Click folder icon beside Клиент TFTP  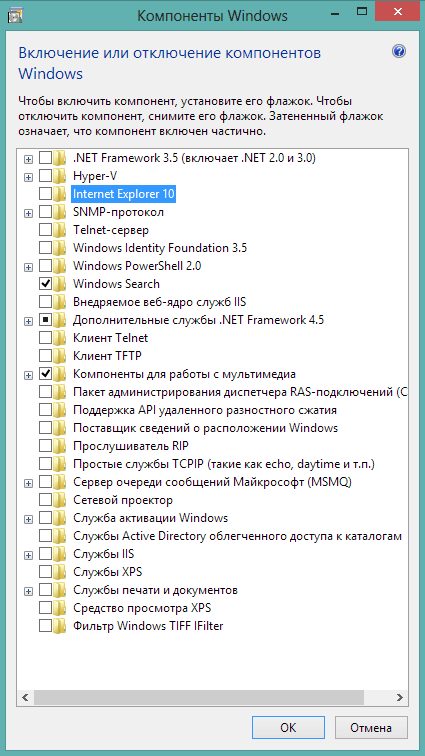[59, 356]
